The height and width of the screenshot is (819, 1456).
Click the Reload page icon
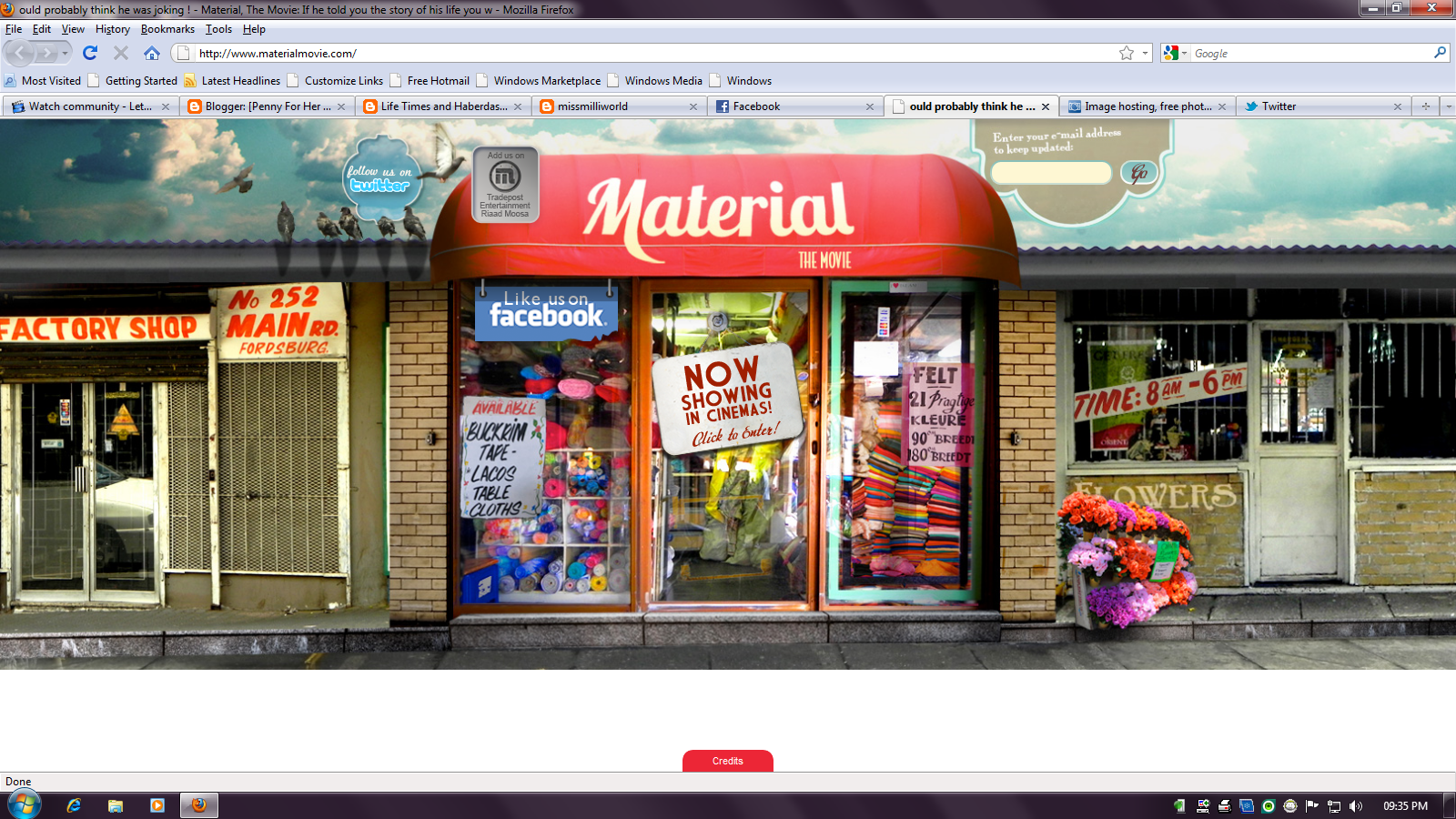(90, 53)
